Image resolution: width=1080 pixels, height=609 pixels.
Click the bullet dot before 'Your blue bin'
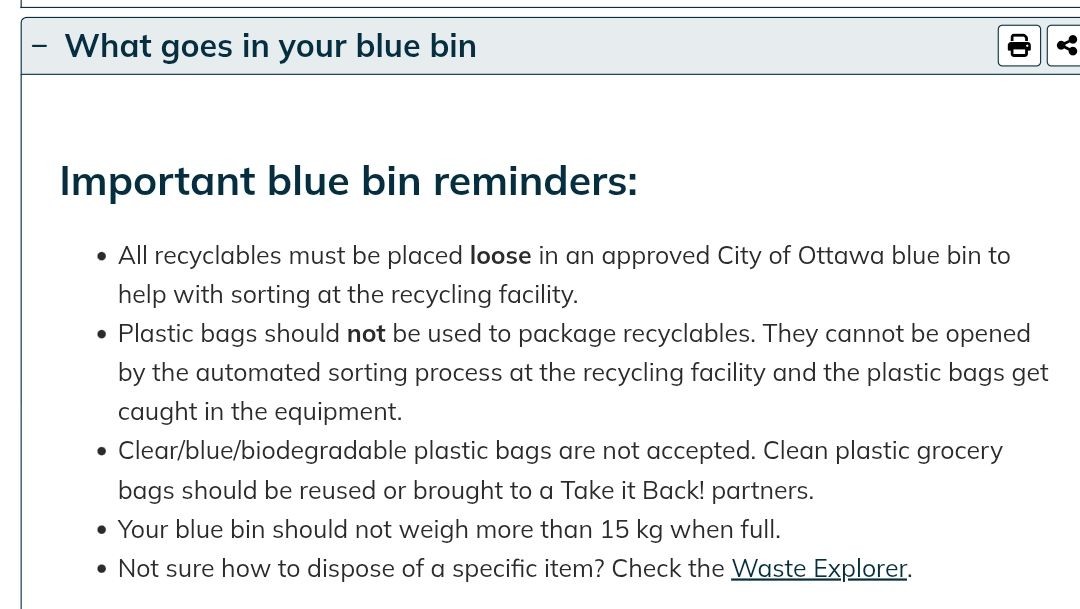tap(102, 530)
